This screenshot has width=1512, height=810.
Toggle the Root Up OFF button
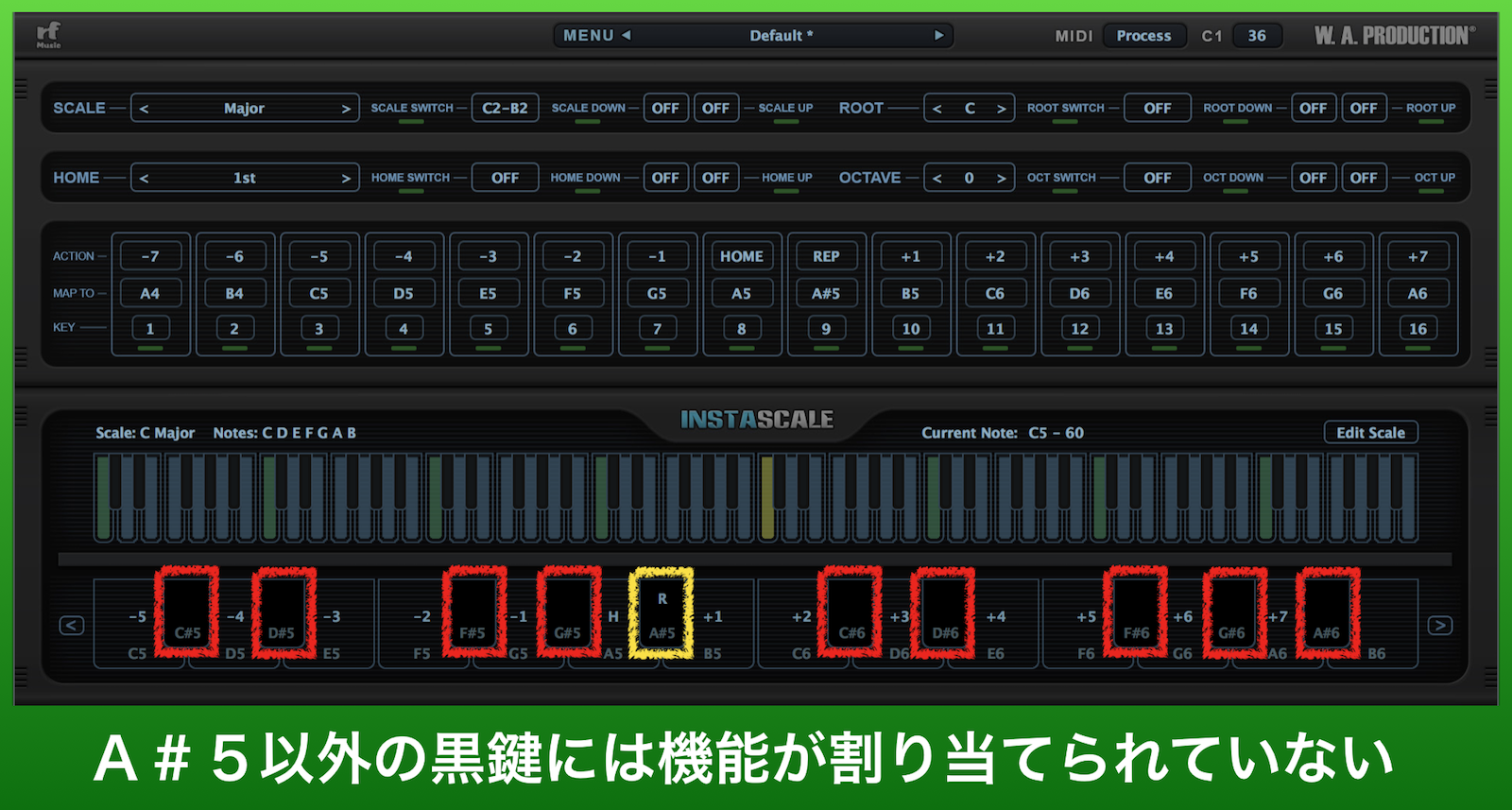(x=1364, y=108)
